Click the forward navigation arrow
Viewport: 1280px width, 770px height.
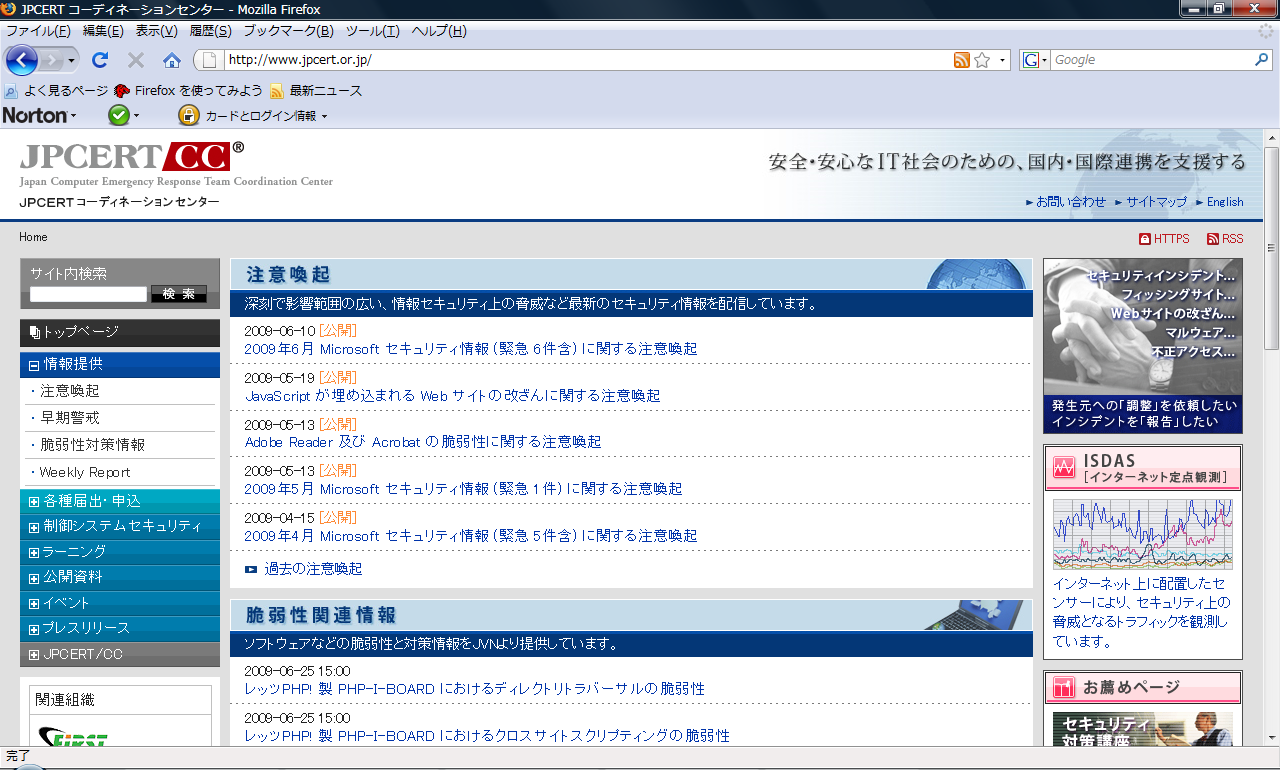[52, 60]
